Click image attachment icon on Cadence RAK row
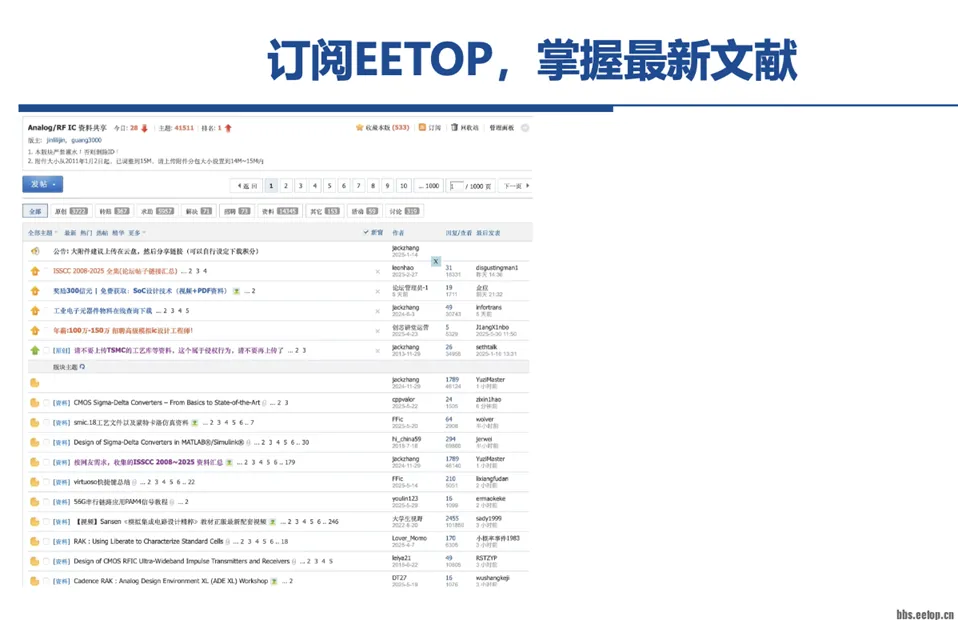 tap(274, 581)
